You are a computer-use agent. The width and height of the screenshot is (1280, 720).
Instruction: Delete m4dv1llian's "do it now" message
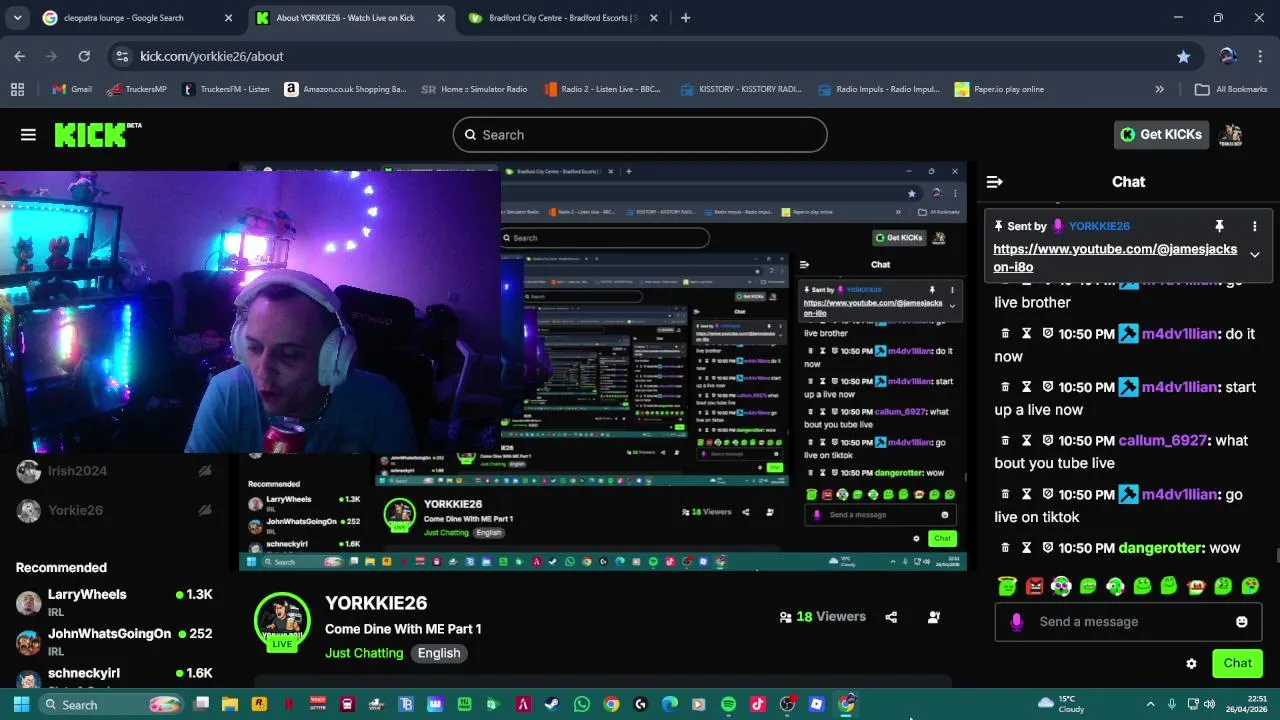click(1005, 334)
